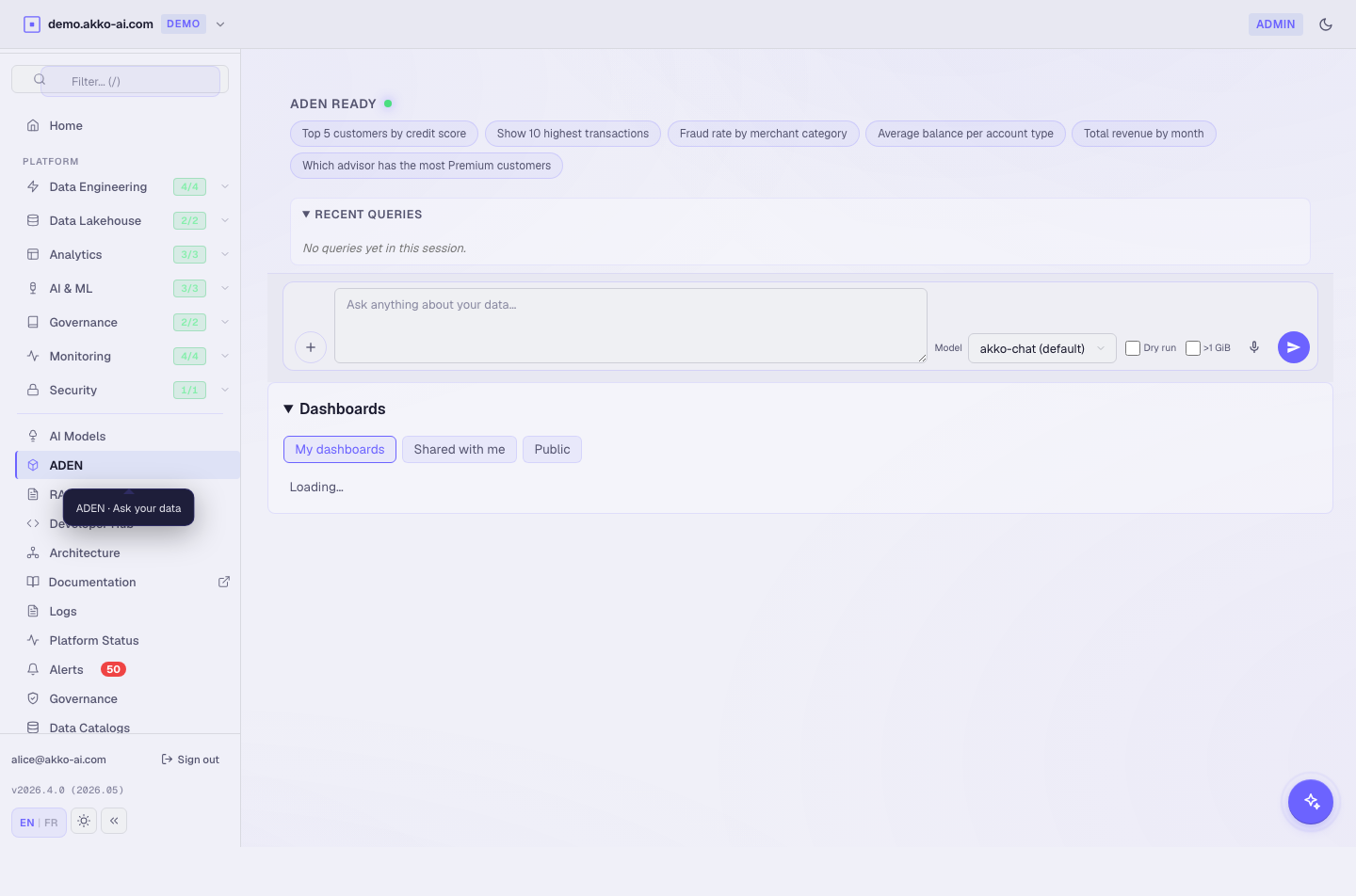The height and width of the screenshot is (896, 1356).
Task: Open the floating AI sparkle assistant
Action: 1311,802
